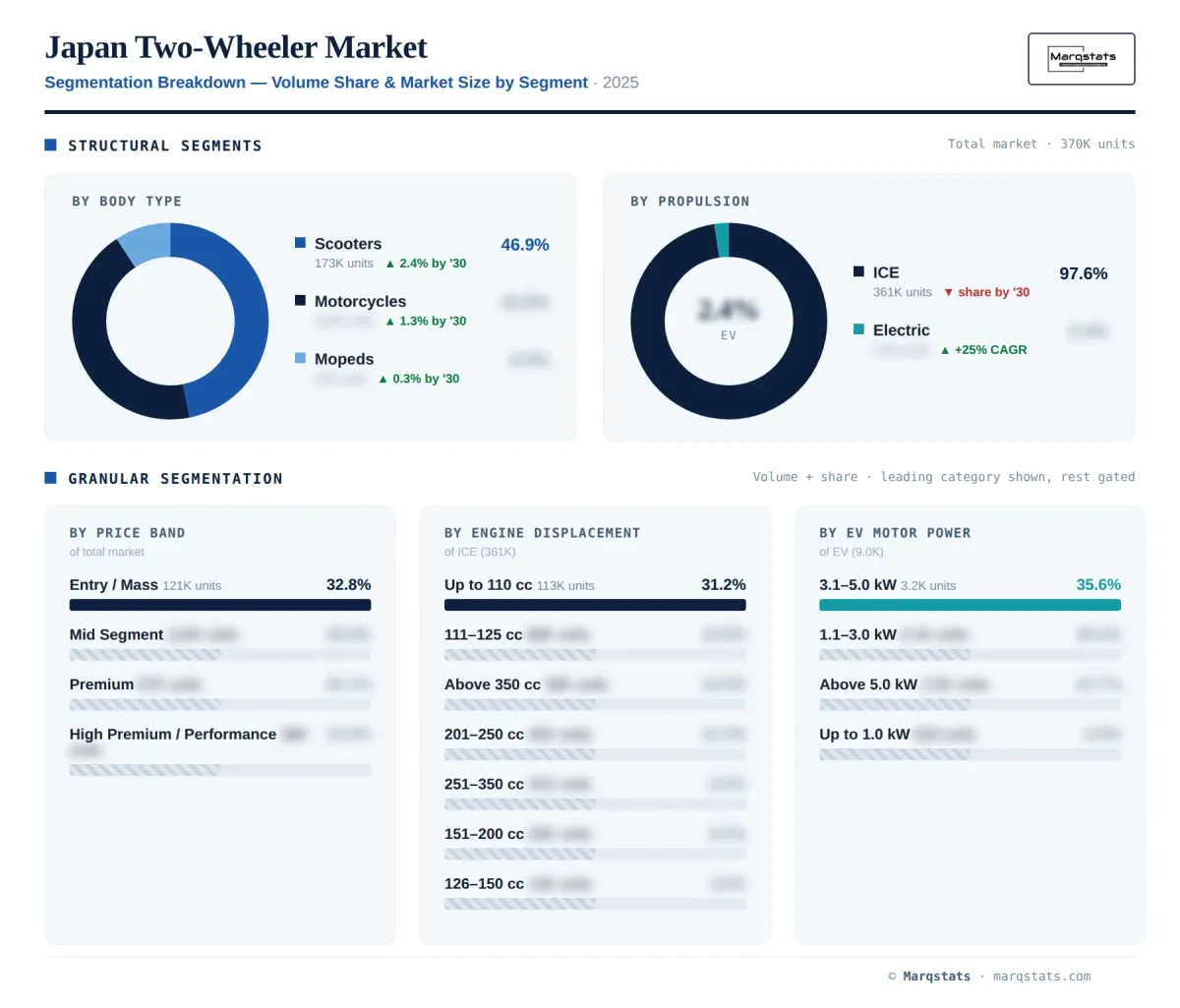Click 'of ICE (361K)' caption
1180x1008 pixels.
(480, 552)
